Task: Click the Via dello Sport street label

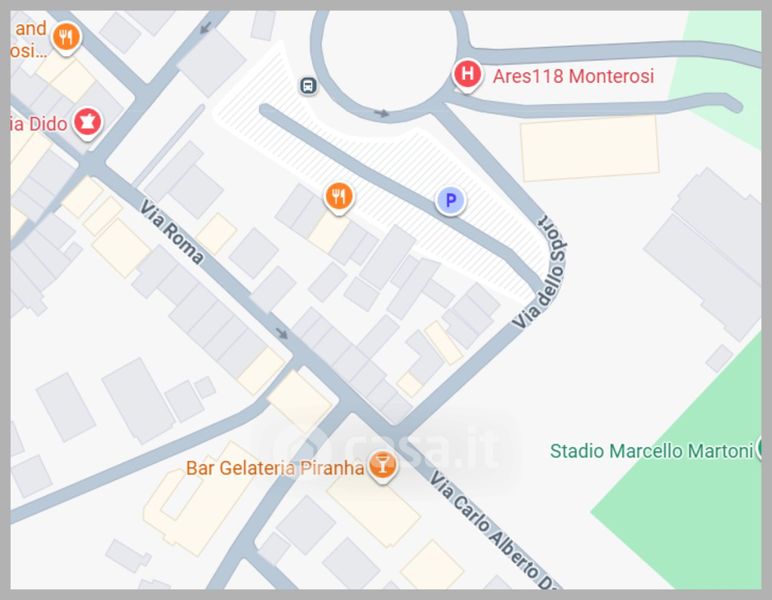Action: (x=540, y=271)
